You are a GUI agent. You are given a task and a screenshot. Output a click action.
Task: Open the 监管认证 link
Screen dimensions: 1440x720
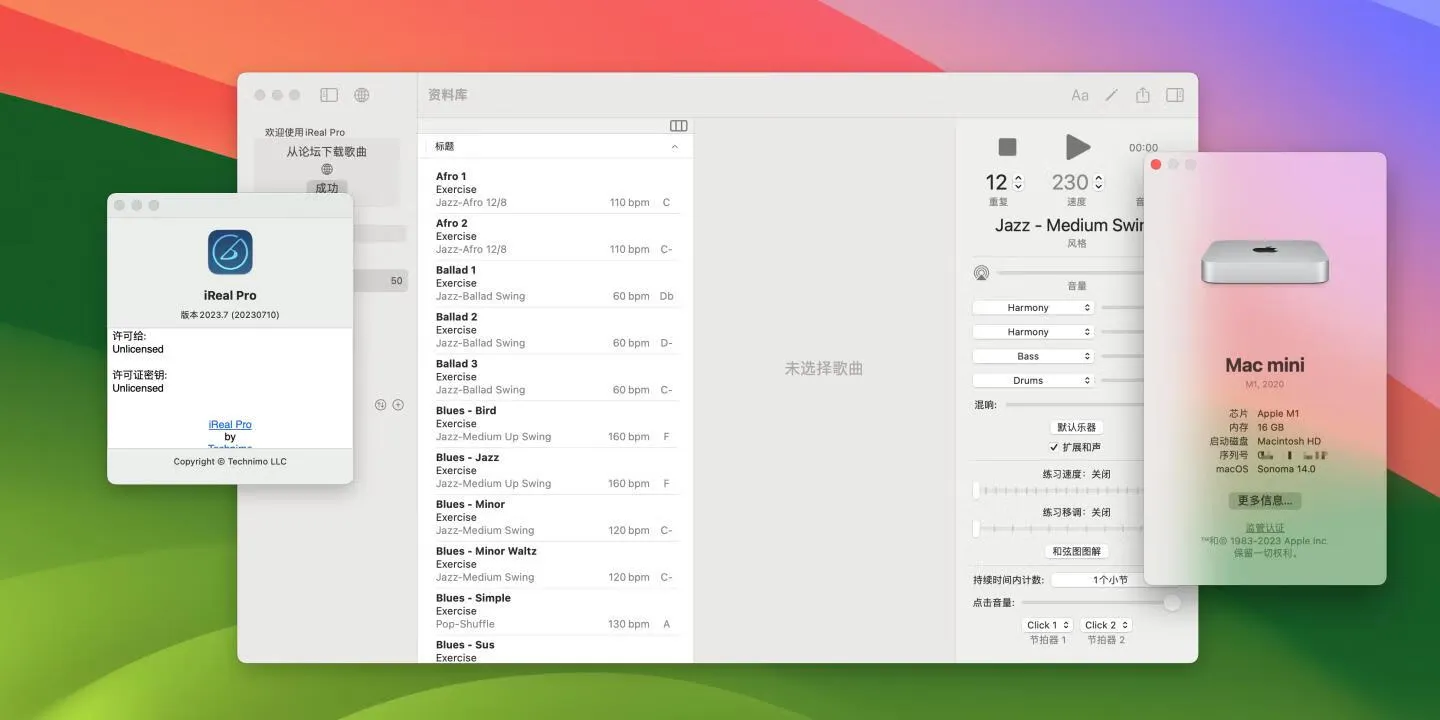[1265, 528]
